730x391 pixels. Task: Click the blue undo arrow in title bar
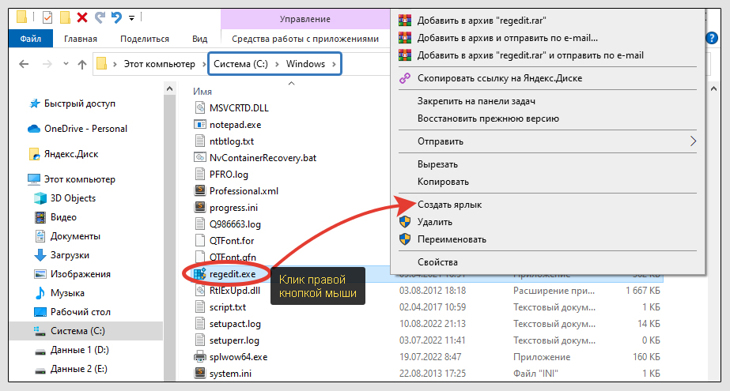pos(116,18)
